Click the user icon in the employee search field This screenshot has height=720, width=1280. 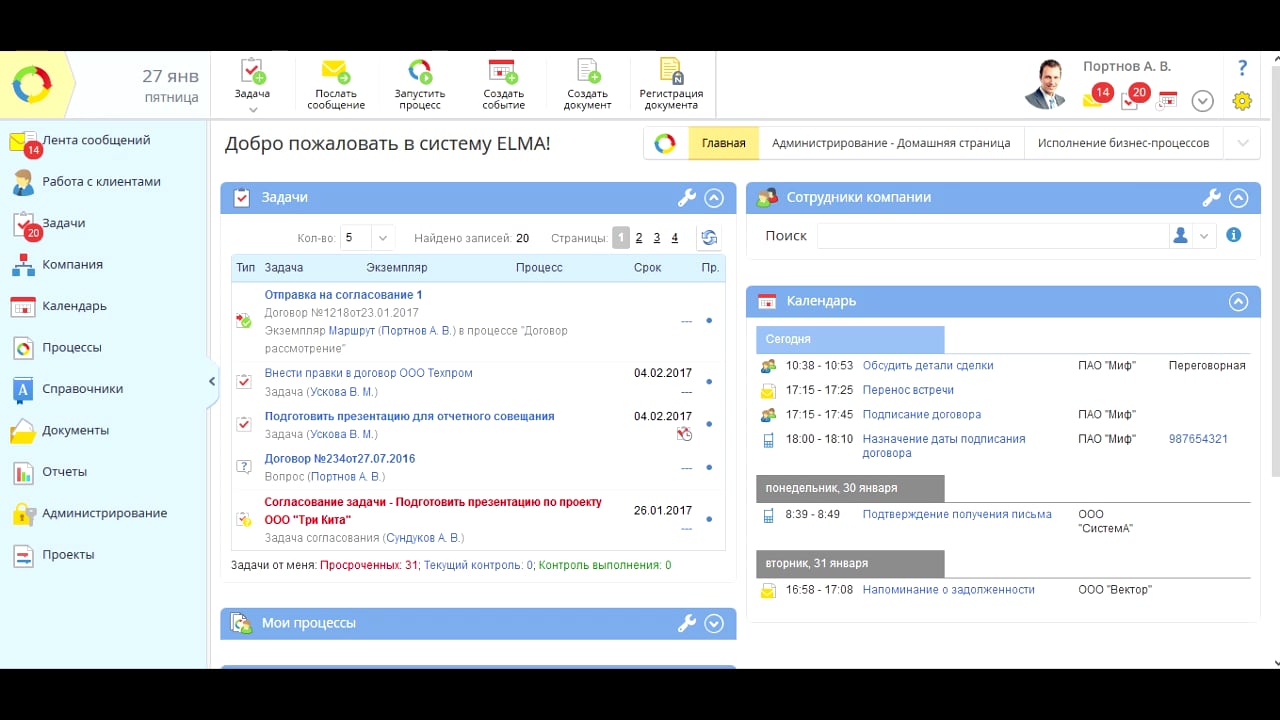pos(1180,236)
